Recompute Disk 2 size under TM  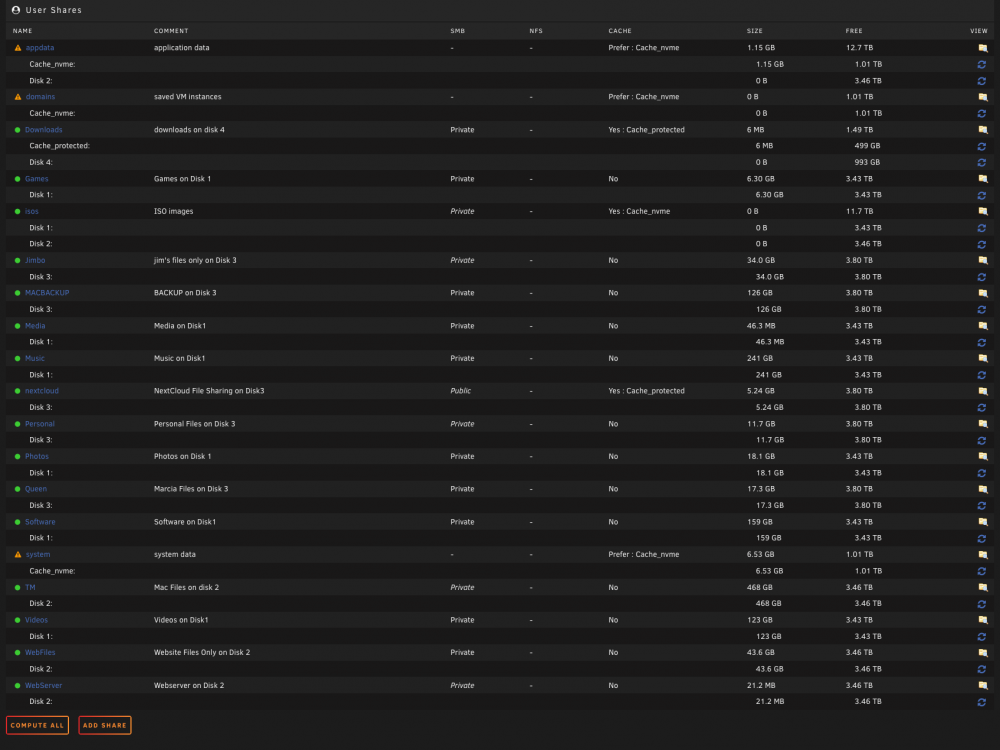[982, 603]
